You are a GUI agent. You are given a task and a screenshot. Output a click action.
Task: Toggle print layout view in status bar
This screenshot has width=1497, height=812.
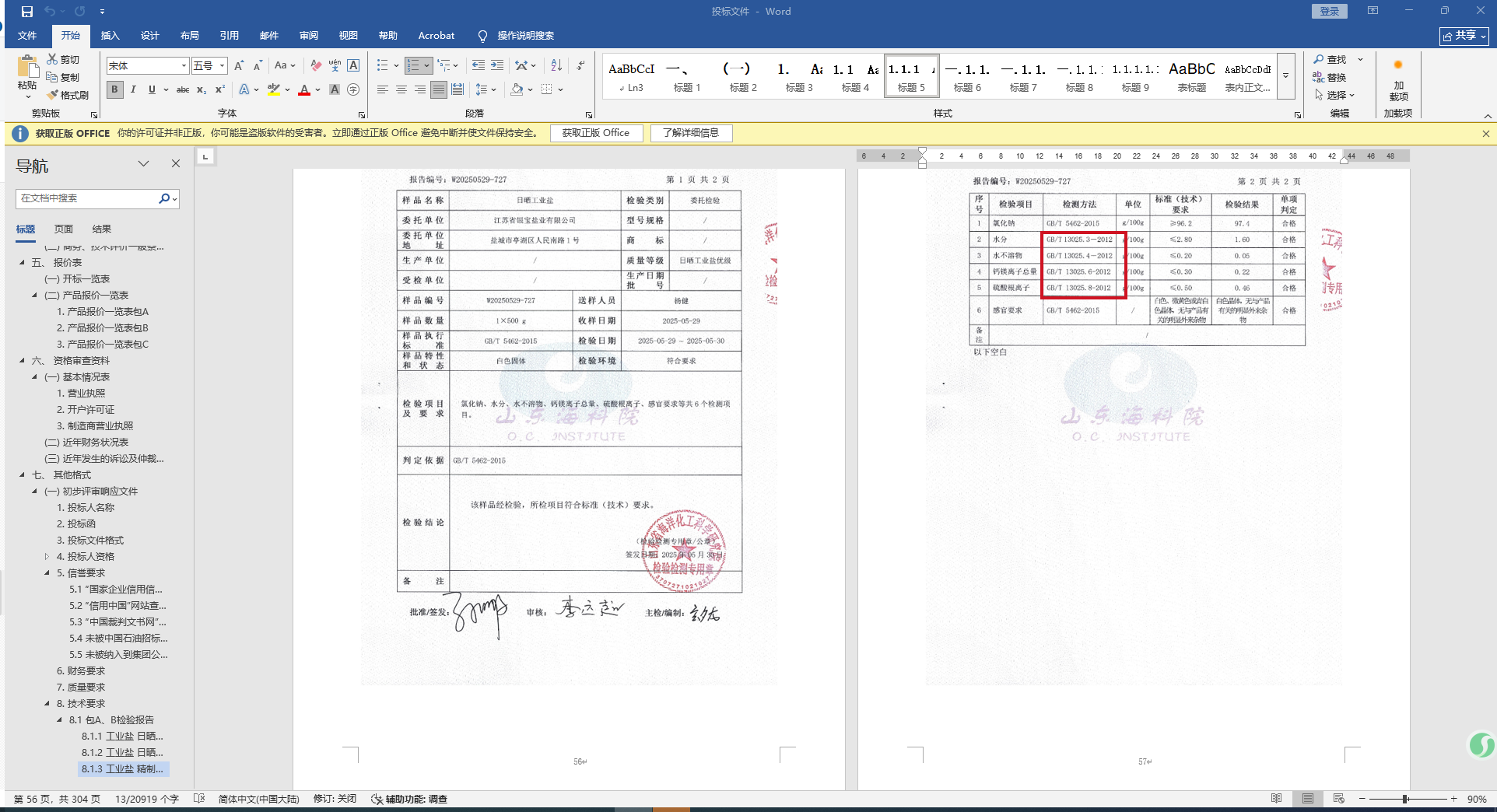[x=1307, y=799]
